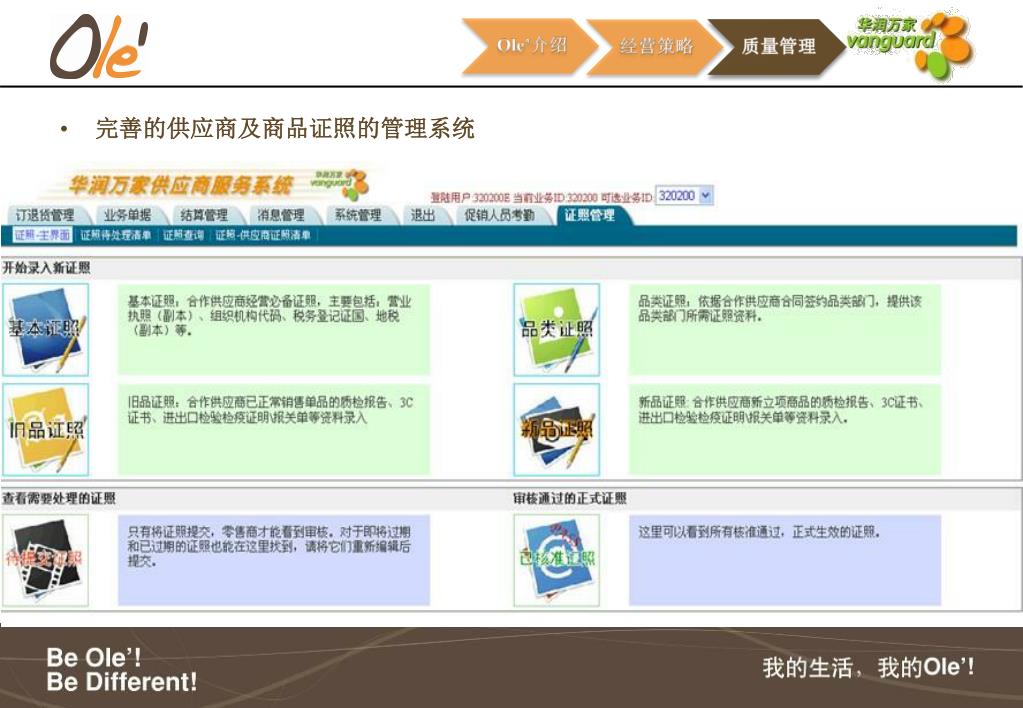Select the 证照管理 tab
Screen dimensions: 1023x708
(590, 215)
